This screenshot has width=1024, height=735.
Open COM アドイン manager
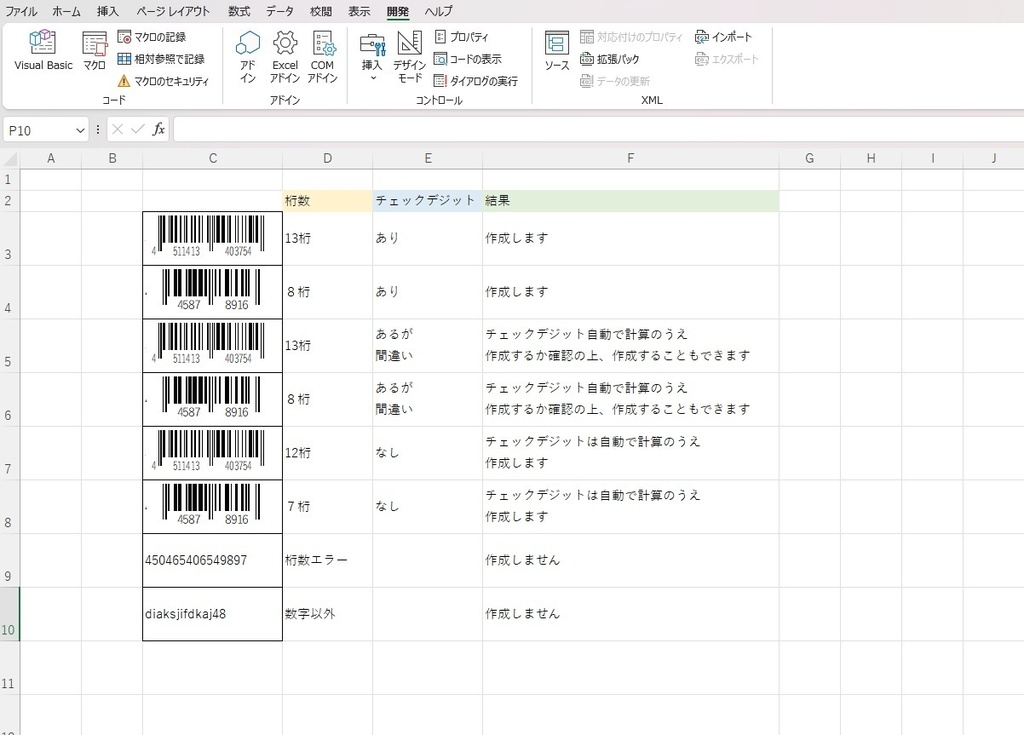323,57
